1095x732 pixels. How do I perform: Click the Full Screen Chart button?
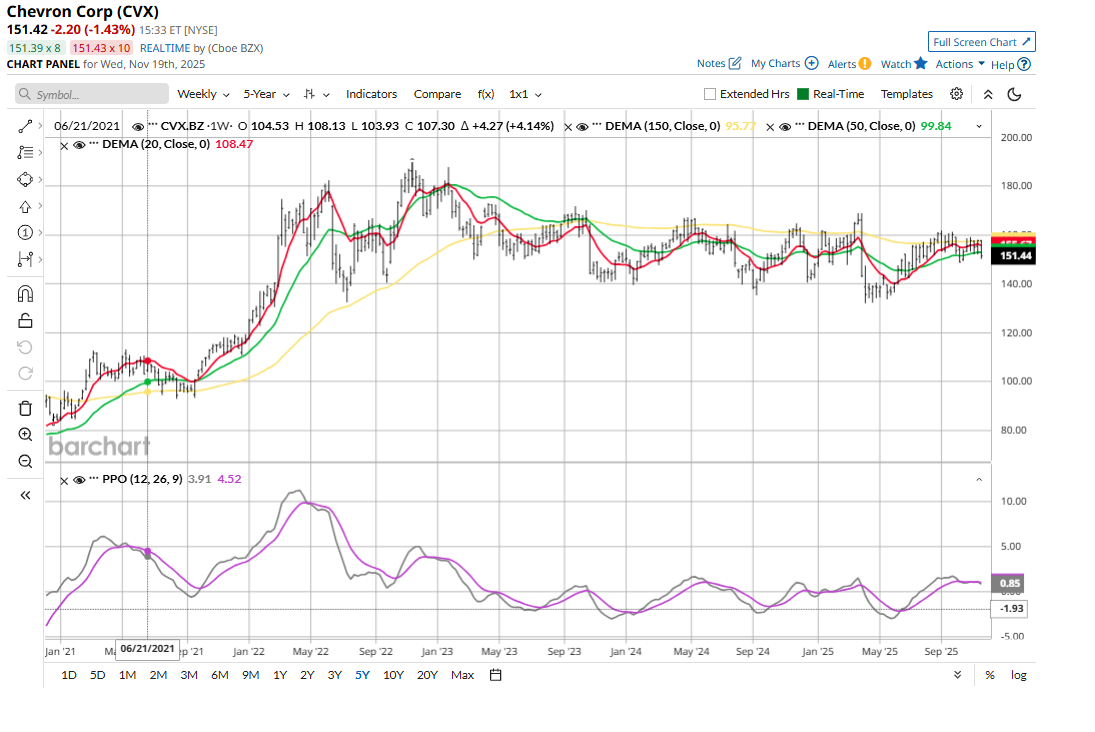click(x=981, y=42)
